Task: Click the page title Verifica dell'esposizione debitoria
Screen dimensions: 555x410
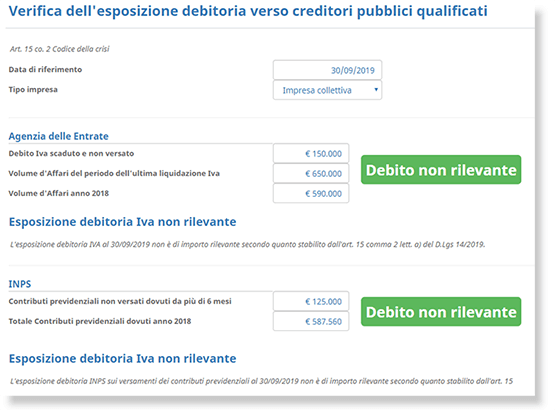Action: [x=248, y=11]
